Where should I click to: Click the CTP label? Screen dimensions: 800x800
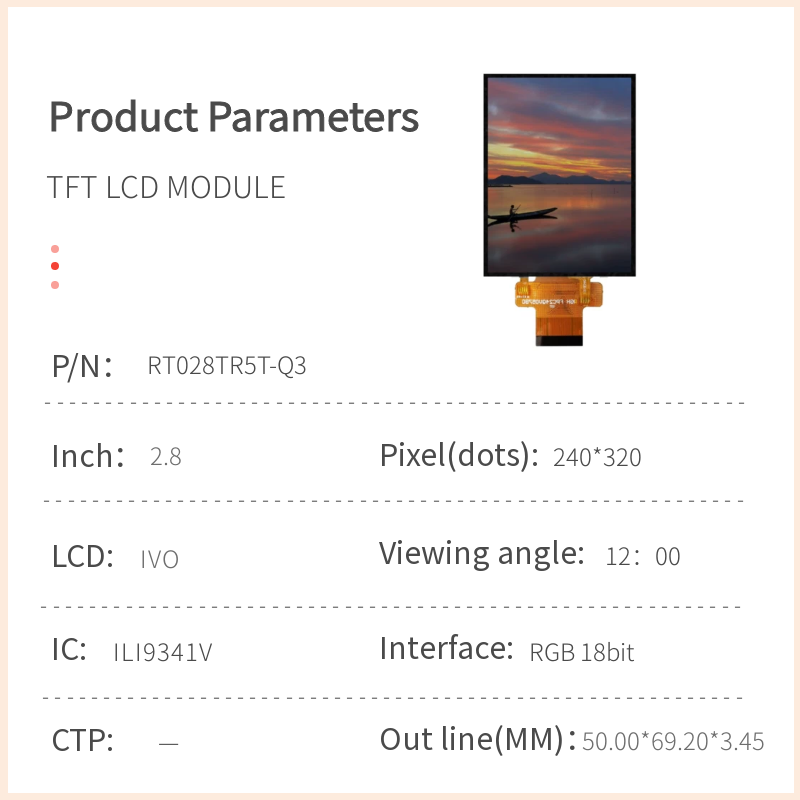coord(82,742)
